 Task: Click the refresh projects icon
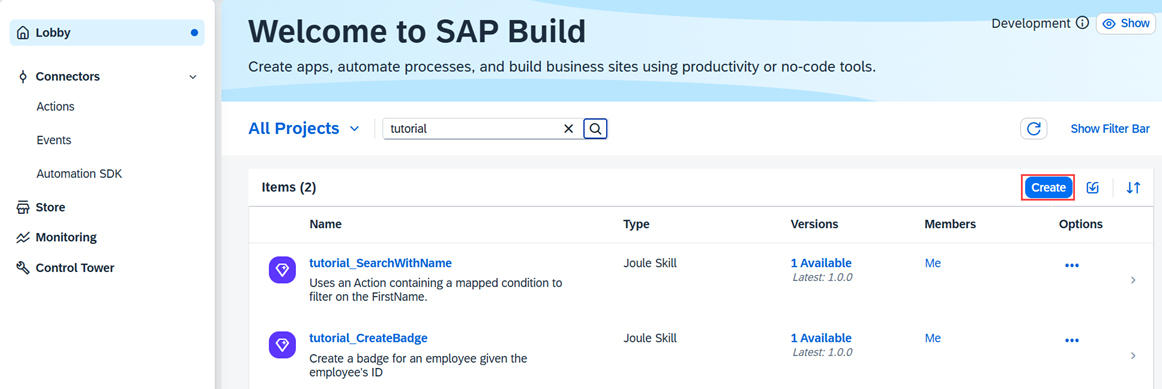1034,129
